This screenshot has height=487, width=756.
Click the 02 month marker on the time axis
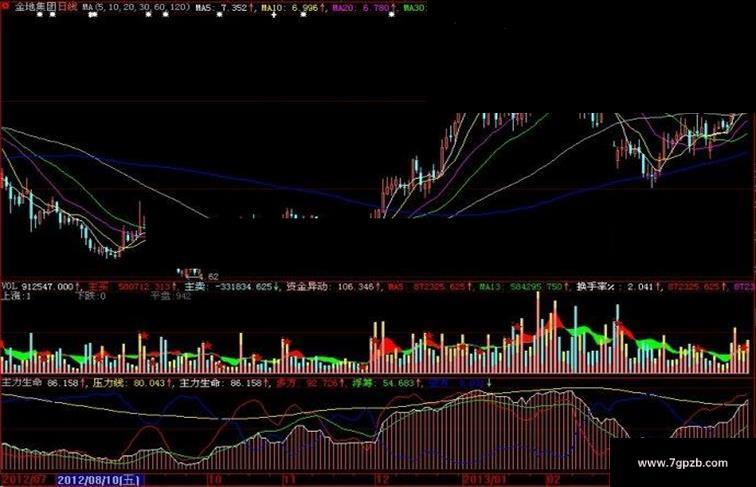click(553, 480)
